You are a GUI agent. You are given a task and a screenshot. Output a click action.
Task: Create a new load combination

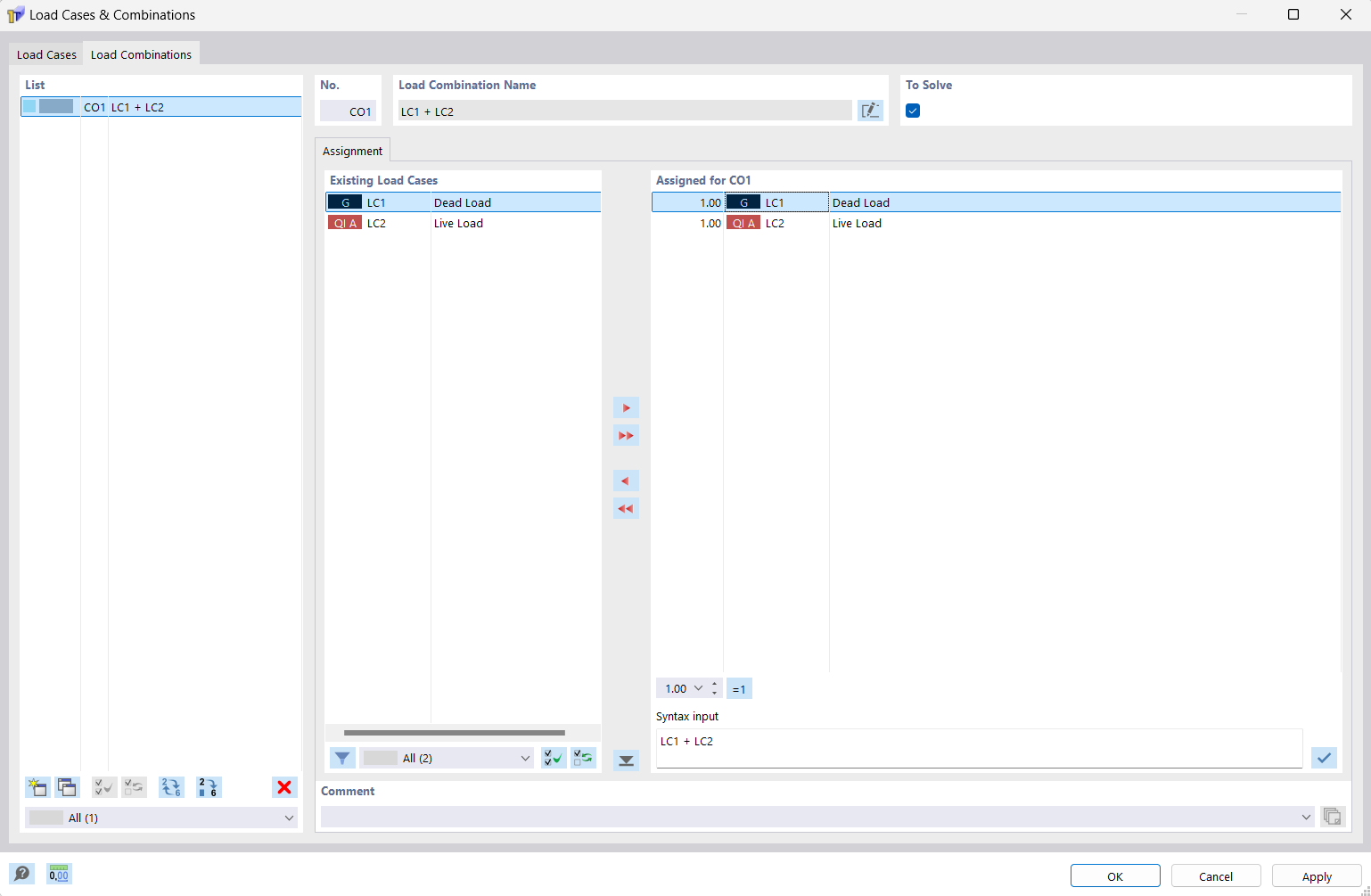point(37,787)
